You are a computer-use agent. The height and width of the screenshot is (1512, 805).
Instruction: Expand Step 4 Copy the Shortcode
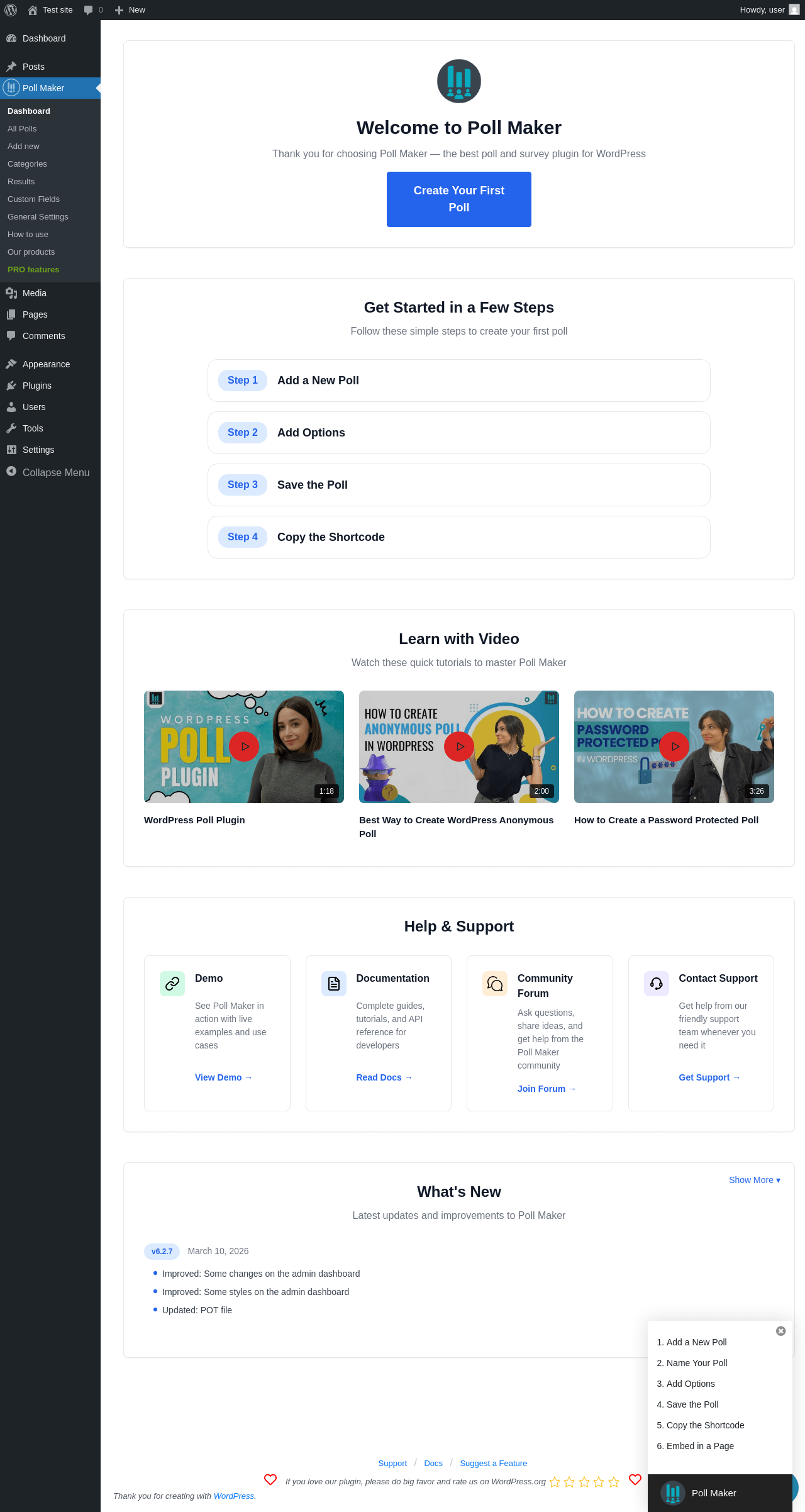click(459, 537)
